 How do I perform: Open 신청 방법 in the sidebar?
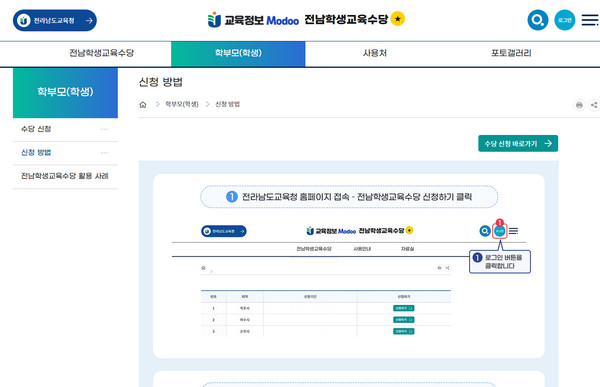36,152
